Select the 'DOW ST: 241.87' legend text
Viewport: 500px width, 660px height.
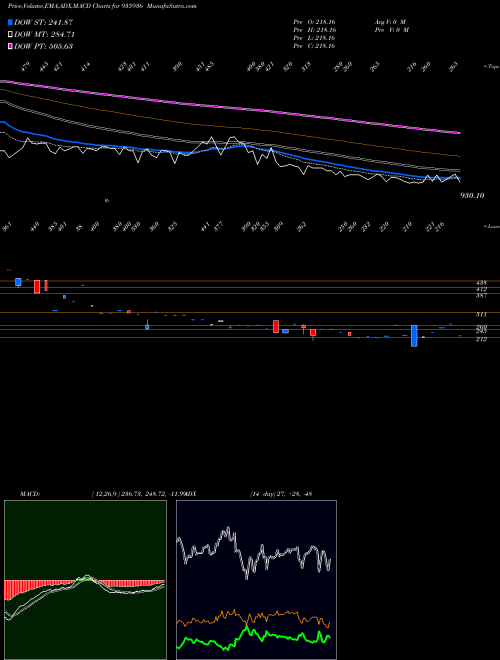[44, 22]
